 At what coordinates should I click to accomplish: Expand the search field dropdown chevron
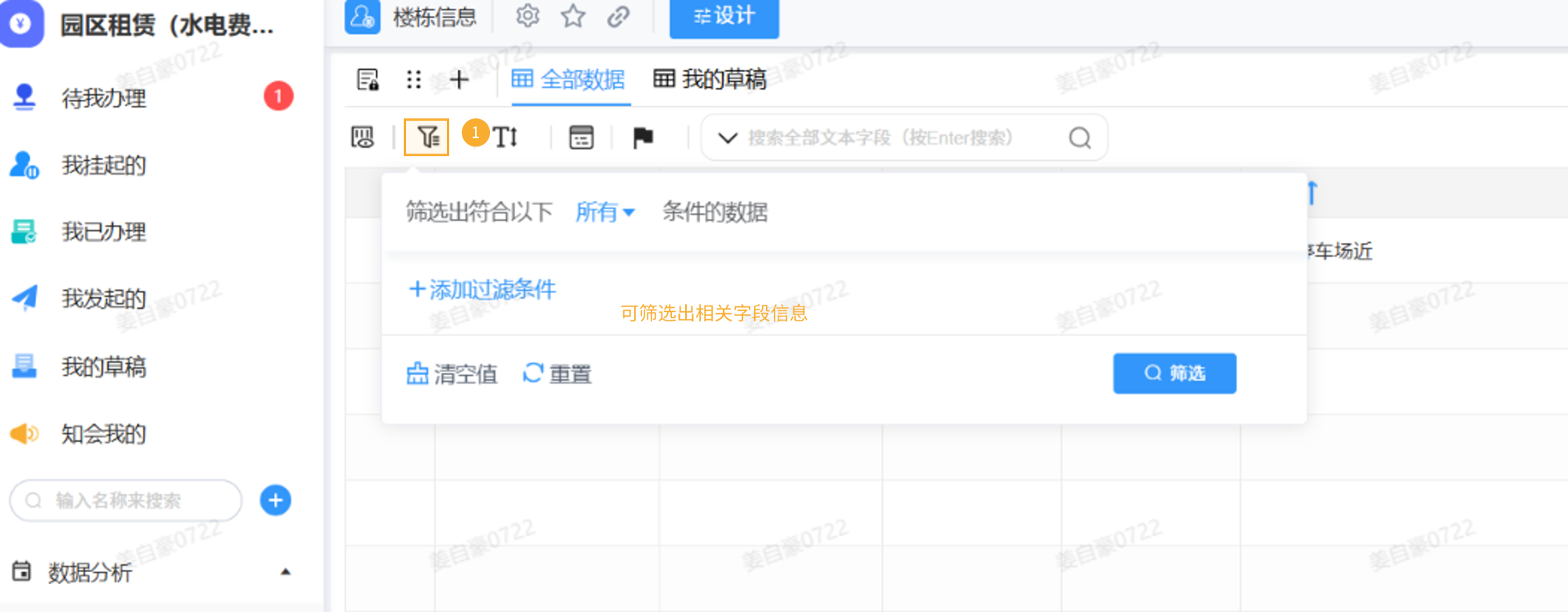tap(728, 138)
